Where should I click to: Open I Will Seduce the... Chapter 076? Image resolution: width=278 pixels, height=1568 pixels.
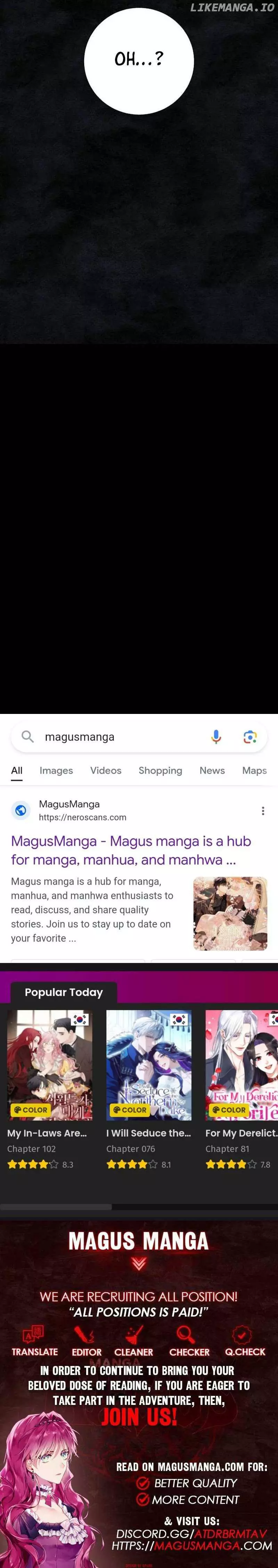tap(131, 1149)
